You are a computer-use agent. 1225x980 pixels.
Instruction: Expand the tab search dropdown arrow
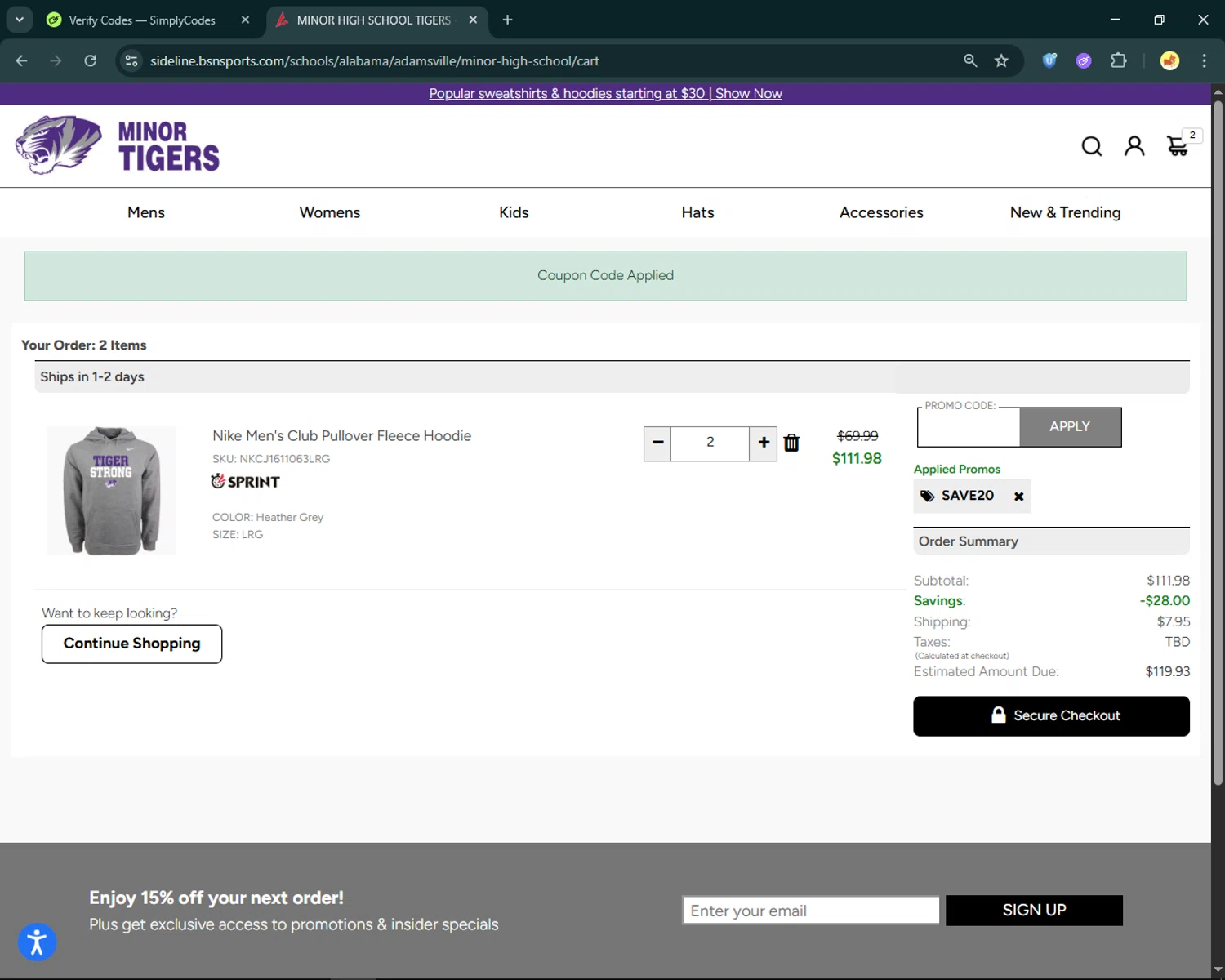(19, 20)
